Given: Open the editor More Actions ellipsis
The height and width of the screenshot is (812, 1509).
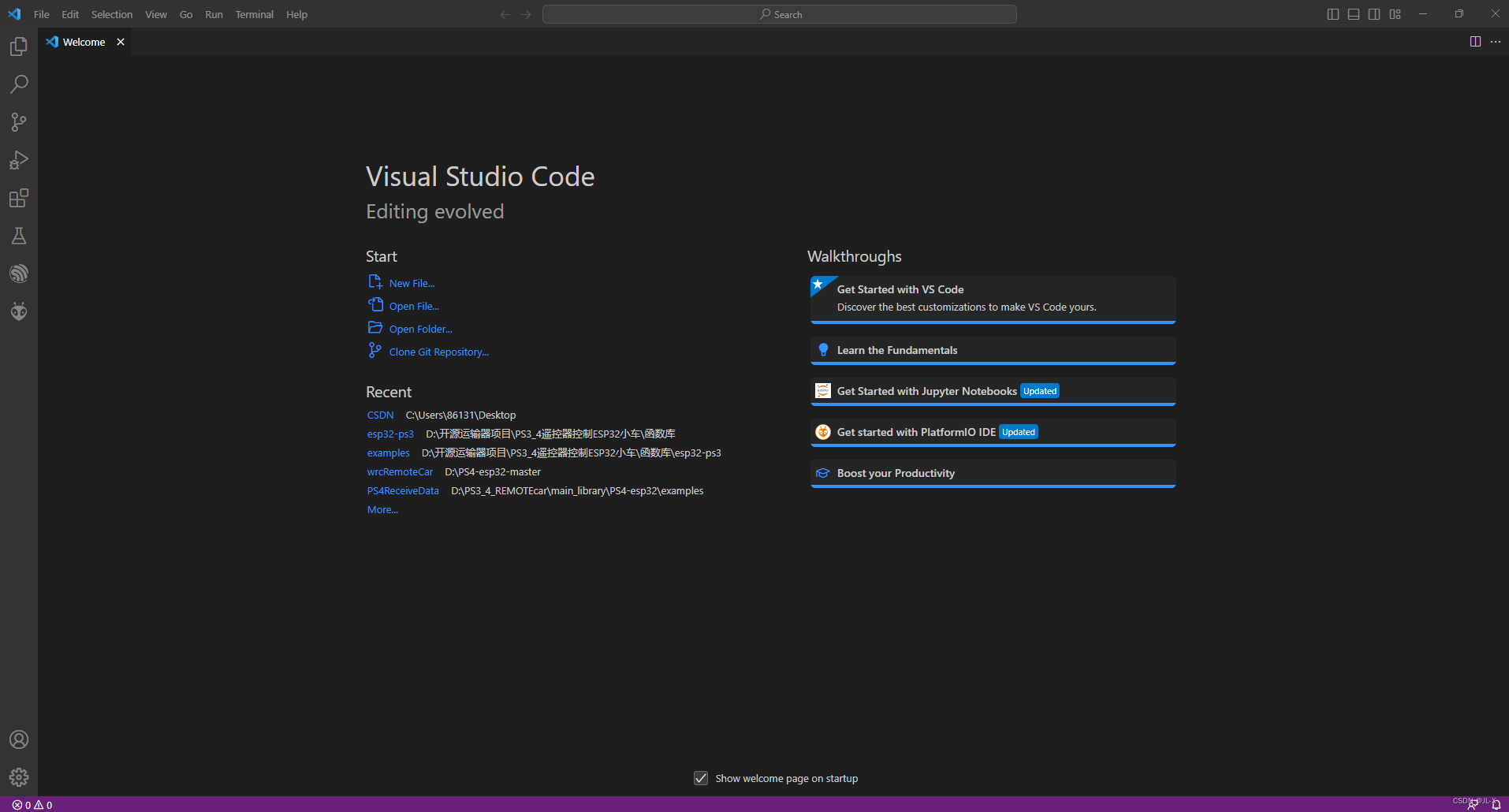Looking at the screenshot, I should tap(1496, 42).
